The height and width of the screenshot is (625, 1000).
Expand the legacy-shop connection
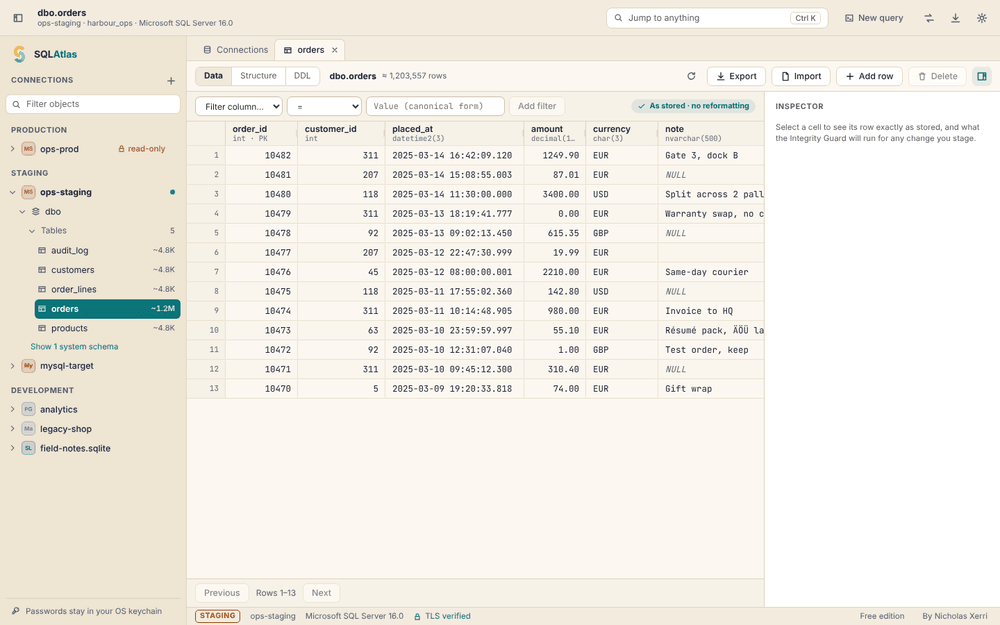coord(13,429)
